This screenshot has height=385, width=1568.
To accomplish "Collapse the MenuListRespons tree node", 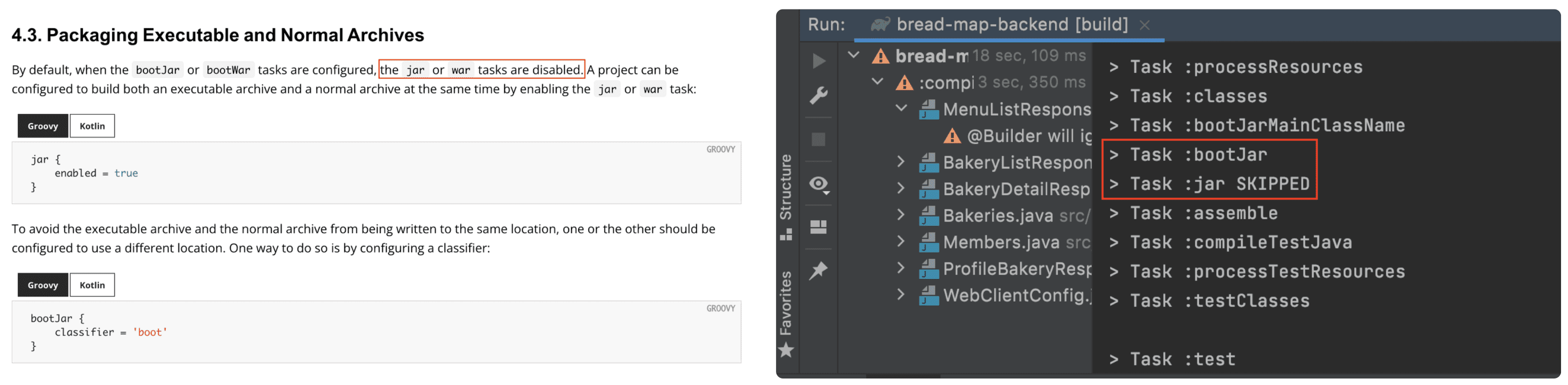I will (901, 108).
